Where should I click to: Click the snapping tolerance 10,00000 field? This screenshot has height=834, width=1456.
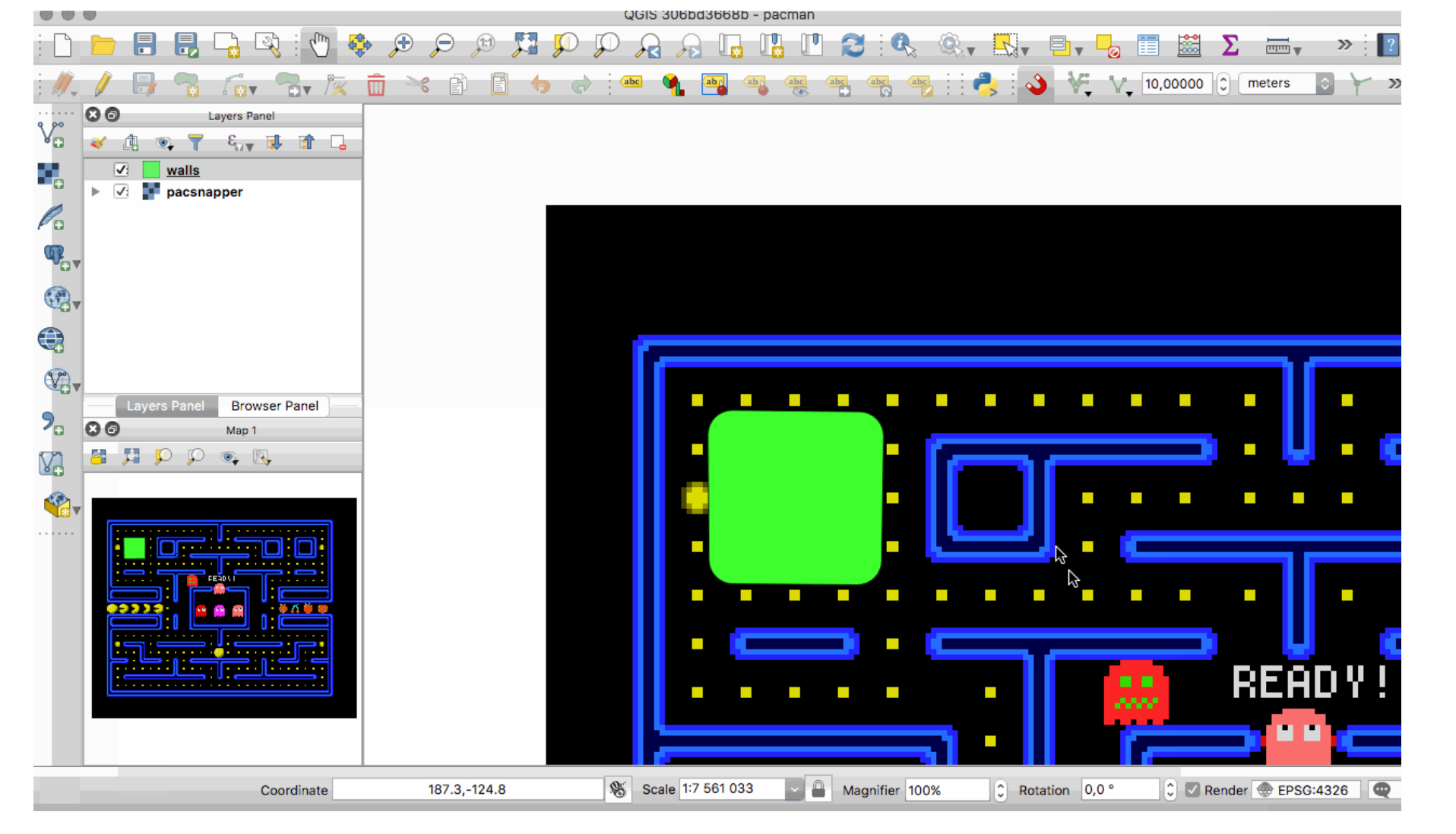(1177, 84)
